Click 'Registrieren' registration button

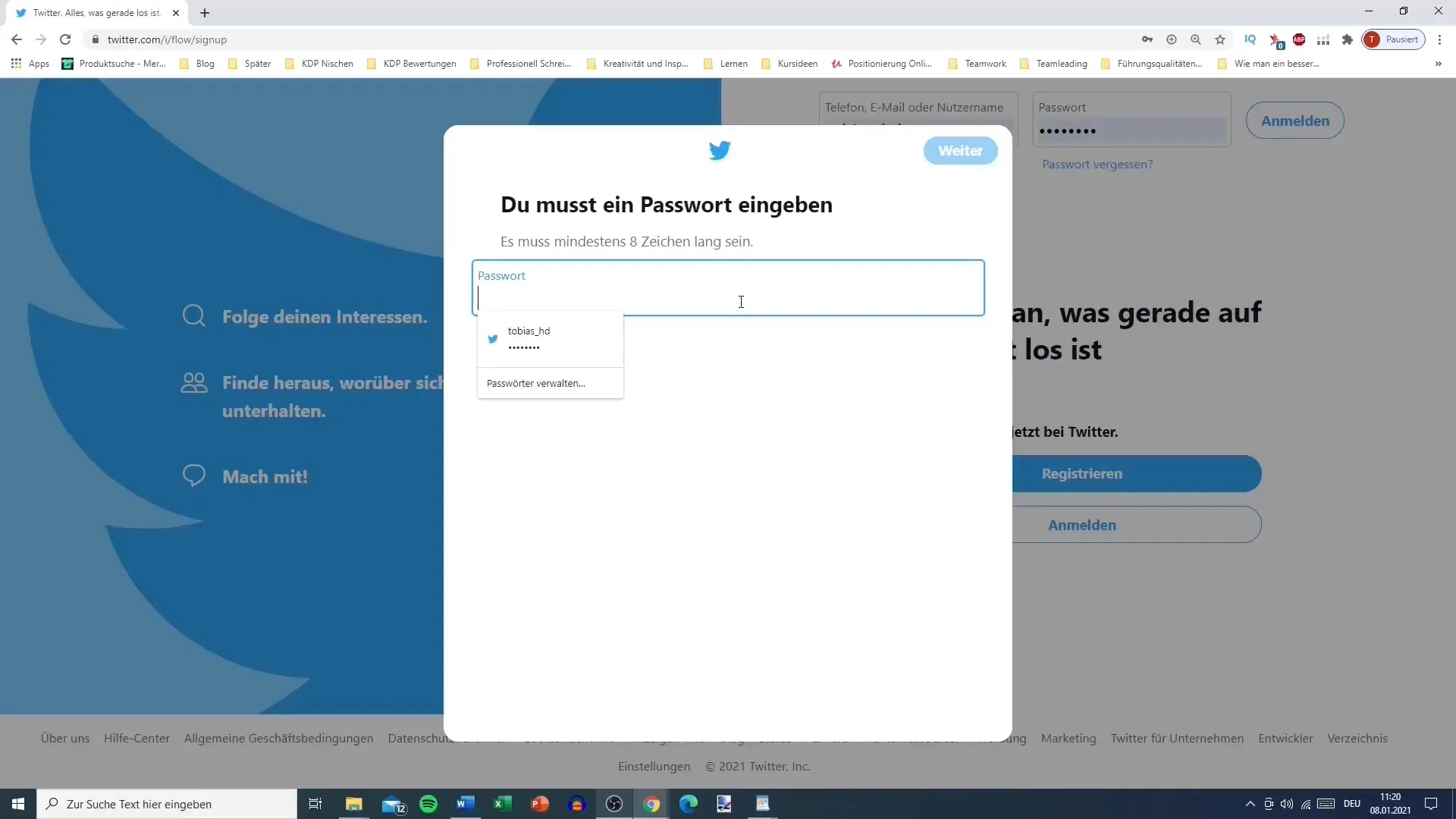pos(1082,472)
